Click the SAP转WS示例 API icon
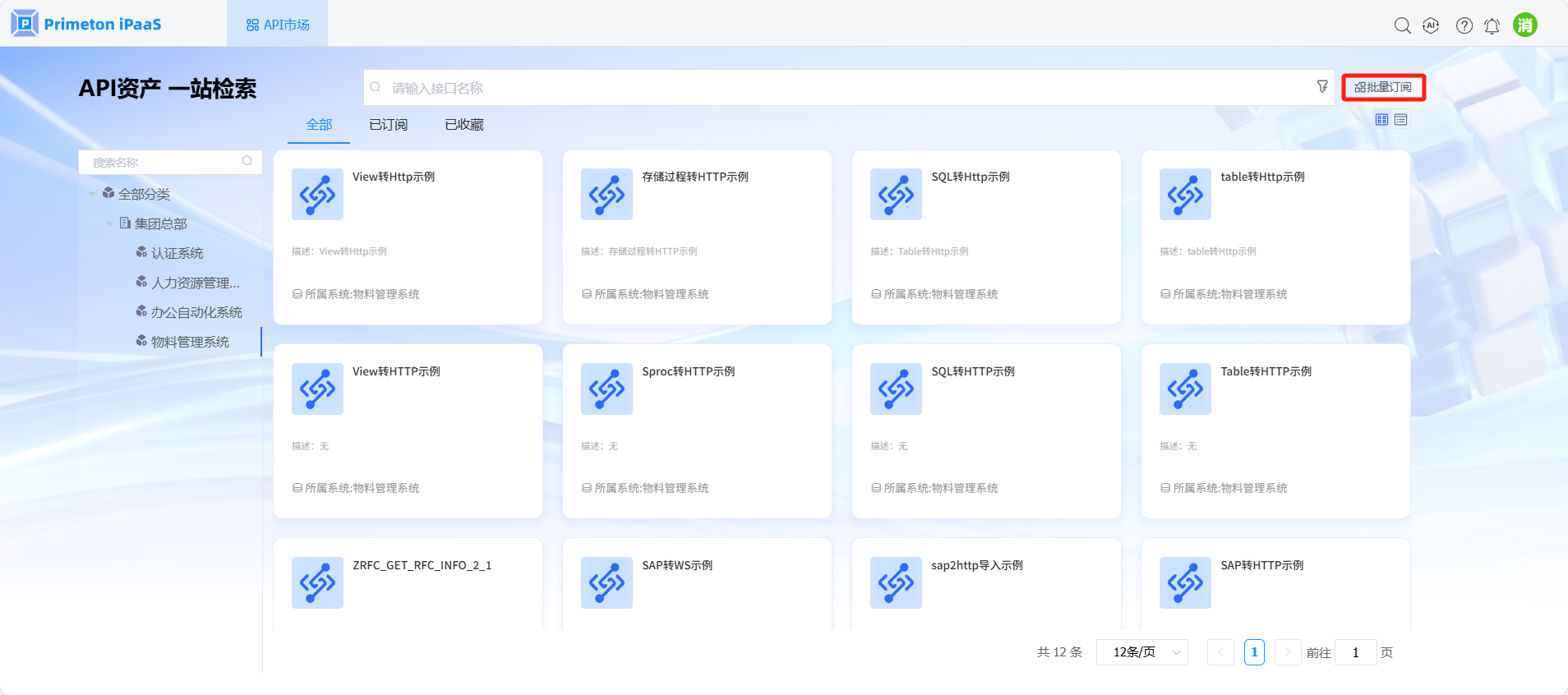Screen dimensions: 1568x695 tap(606, 582)
